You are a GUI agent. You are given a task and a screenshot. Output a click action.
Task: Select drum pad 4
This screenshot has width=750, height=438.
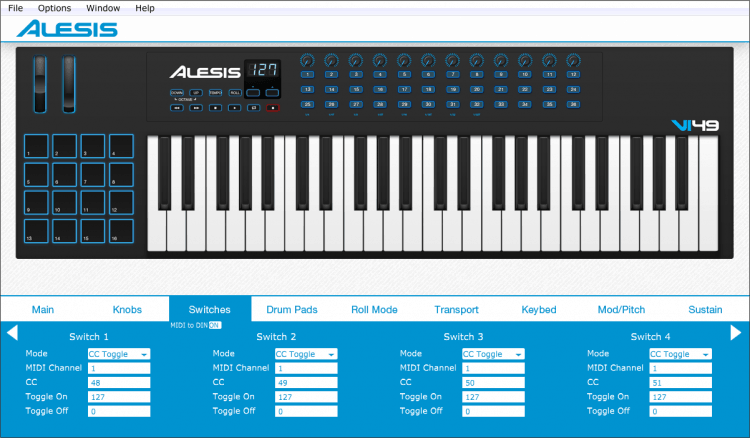tap(121, 146)
